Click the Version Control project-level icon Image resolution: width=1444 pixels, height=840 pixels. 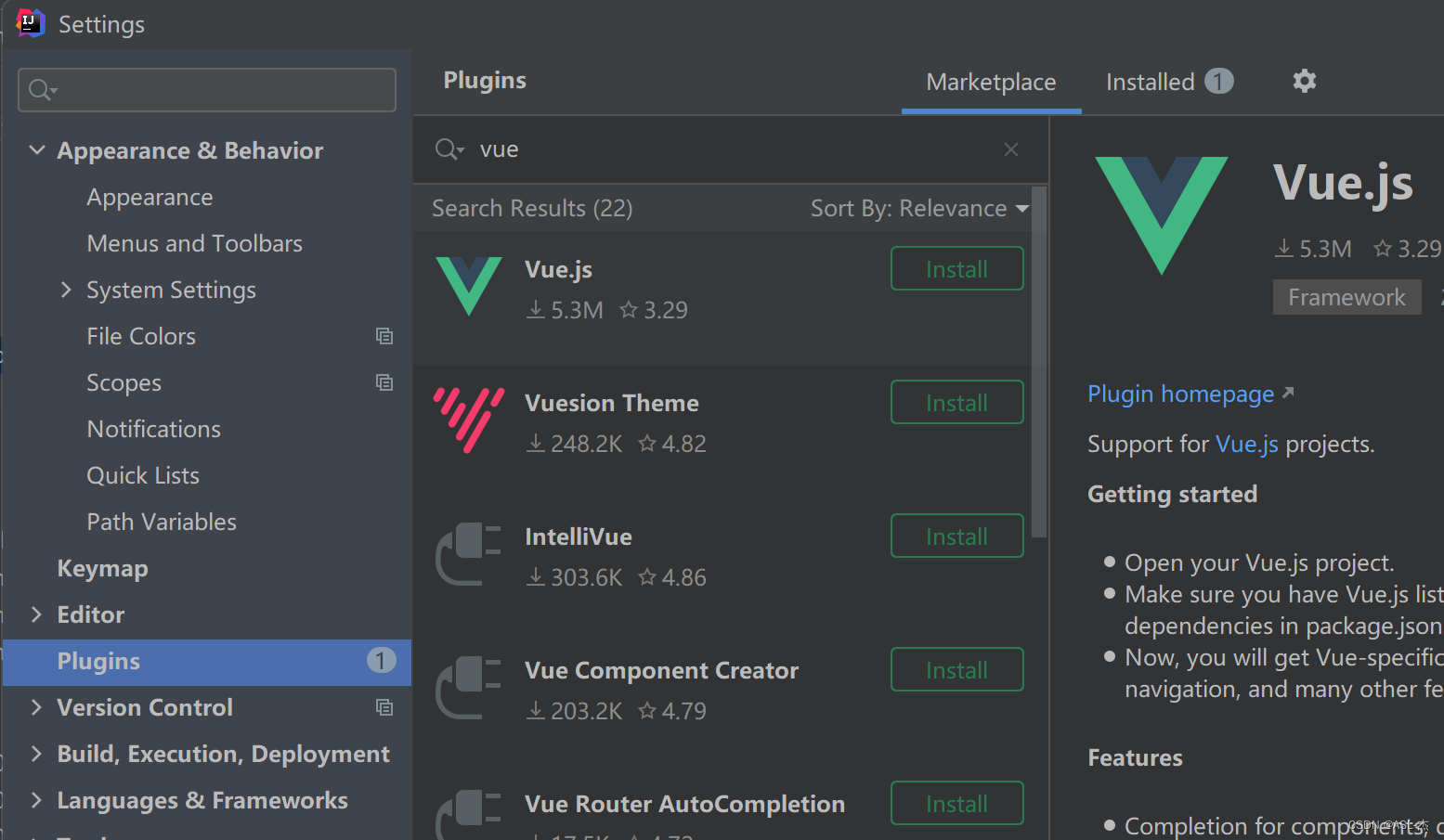384,707
